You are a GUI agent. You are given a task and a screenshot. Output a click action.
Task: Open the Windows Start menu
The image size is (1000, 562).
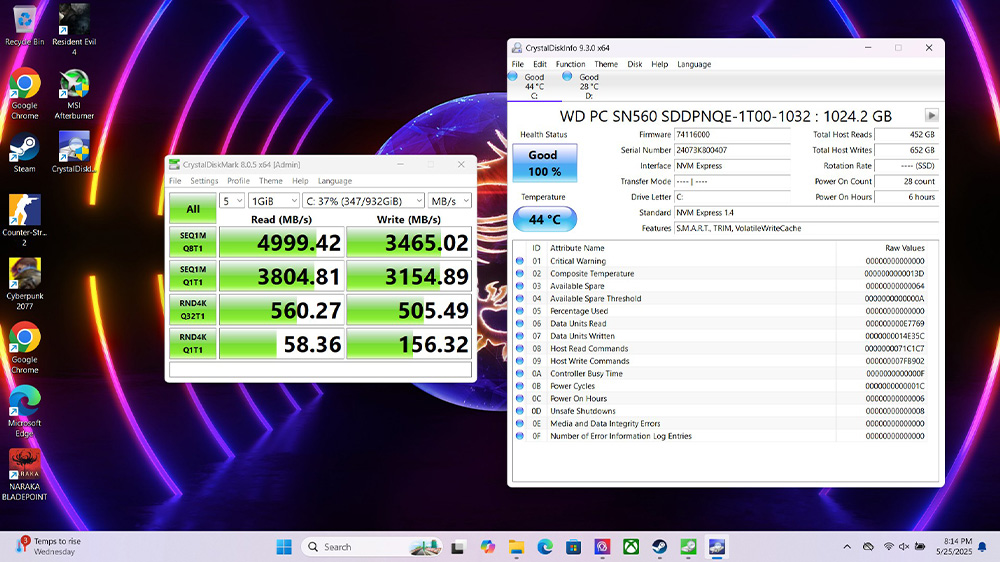pyautogui.click(x=284, y=547)
